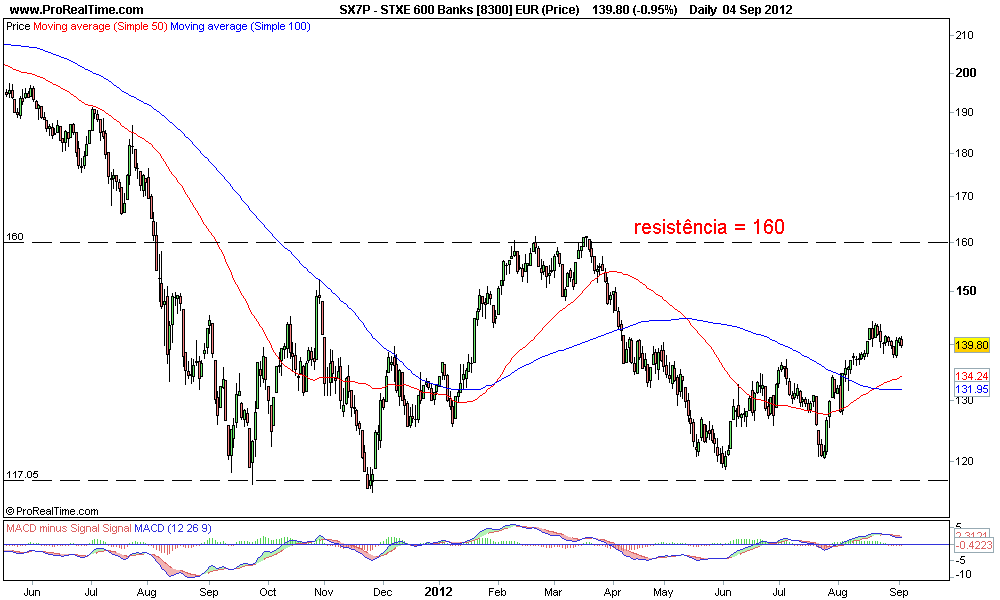
Task: Click the Oct label on time axis
Action: pos(268,592)
